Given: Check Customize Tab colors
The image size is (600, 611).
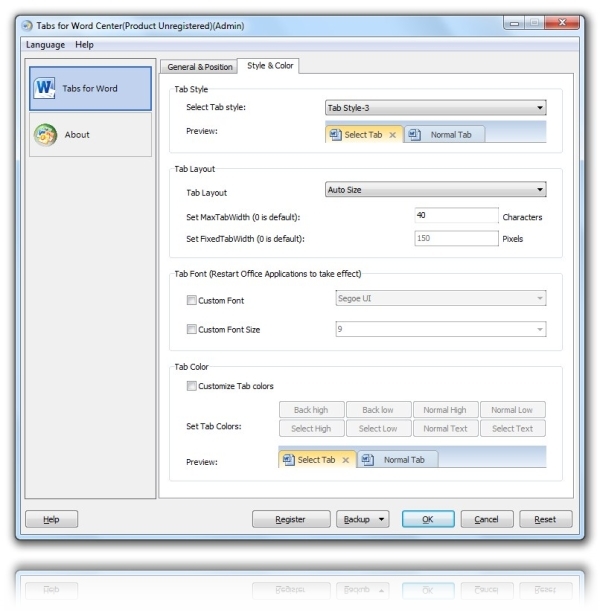Looking at the screenshot, I should tap(191, 386).
